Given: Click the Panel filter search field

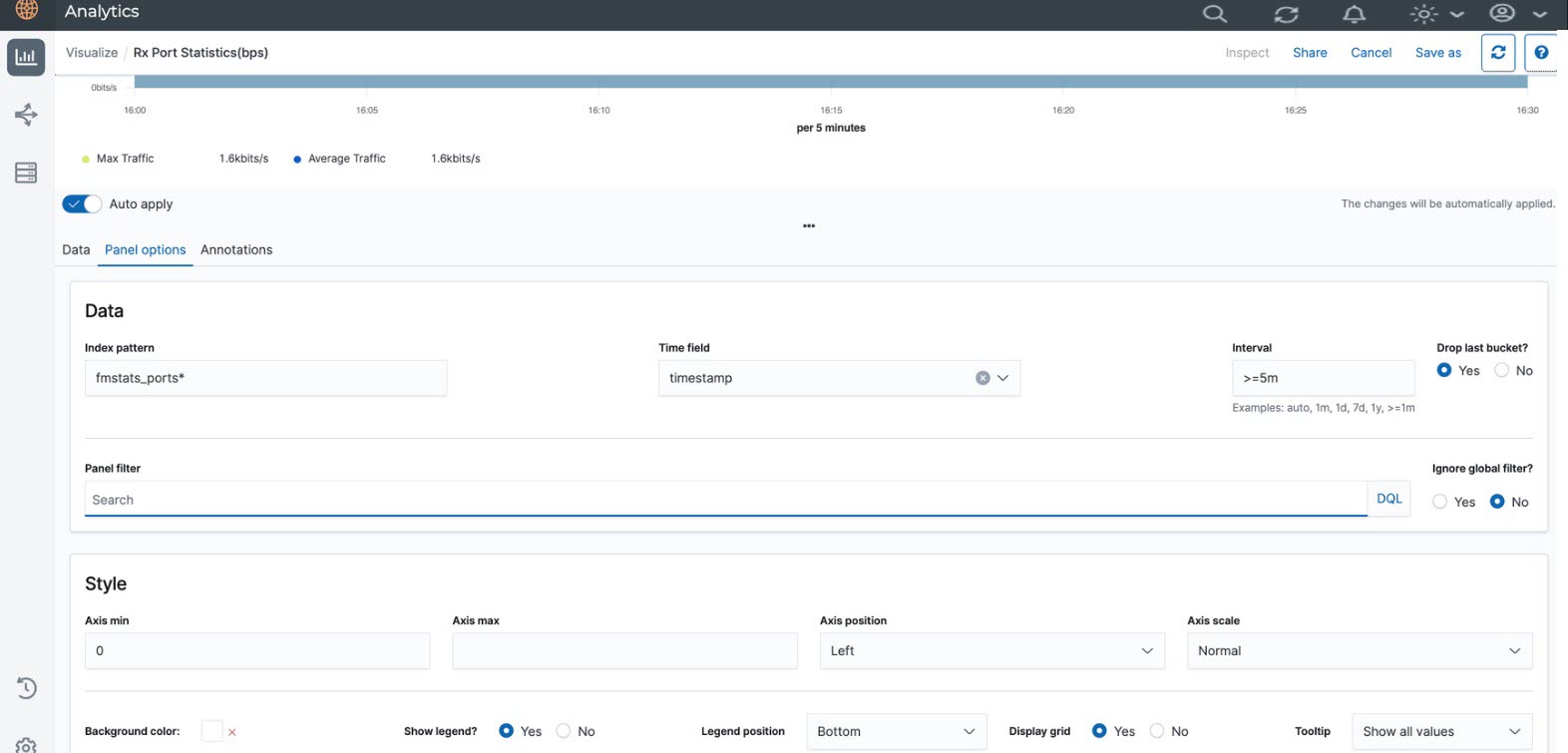Looking at the screenshot, I should 725,500.
